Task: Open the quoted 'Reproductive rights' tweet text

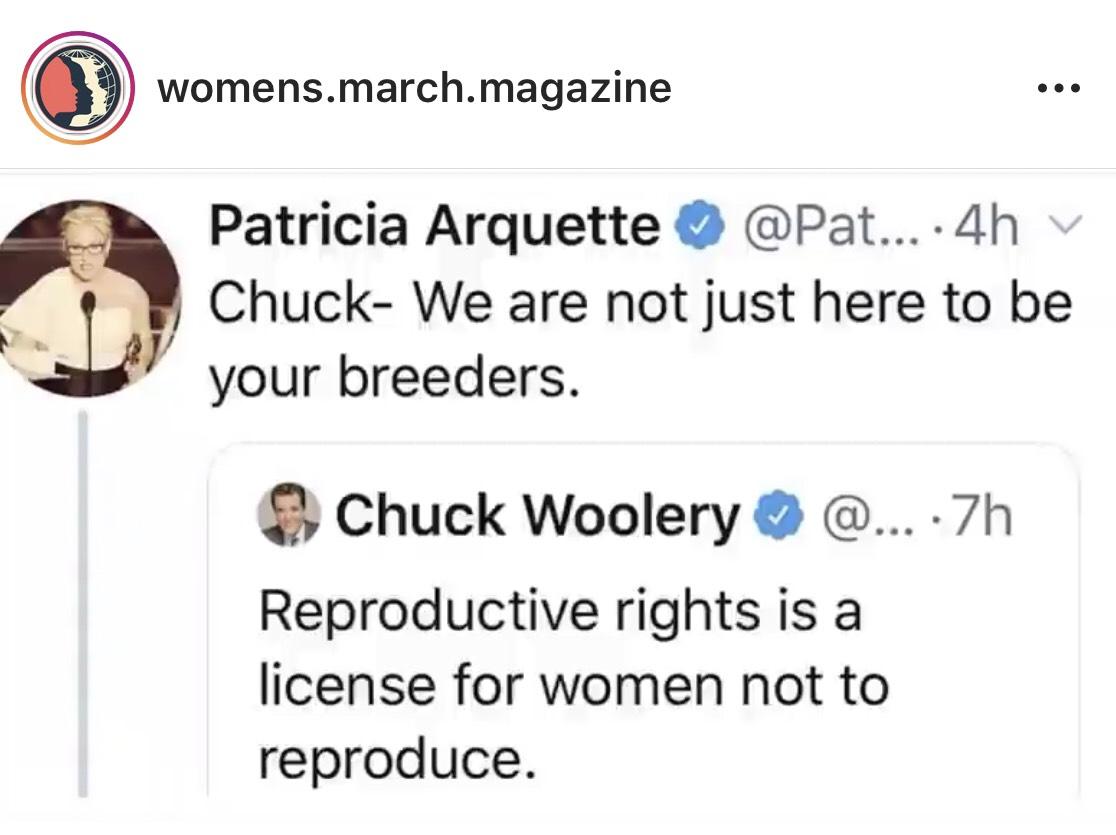Action: pos(574,685)
